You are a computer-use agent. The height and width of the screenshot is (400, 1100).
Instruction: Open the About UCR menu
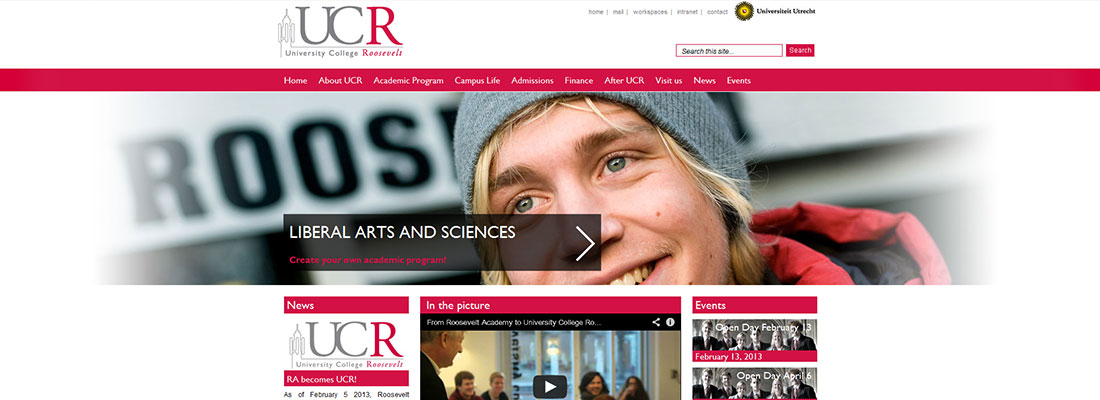(340, 81)
